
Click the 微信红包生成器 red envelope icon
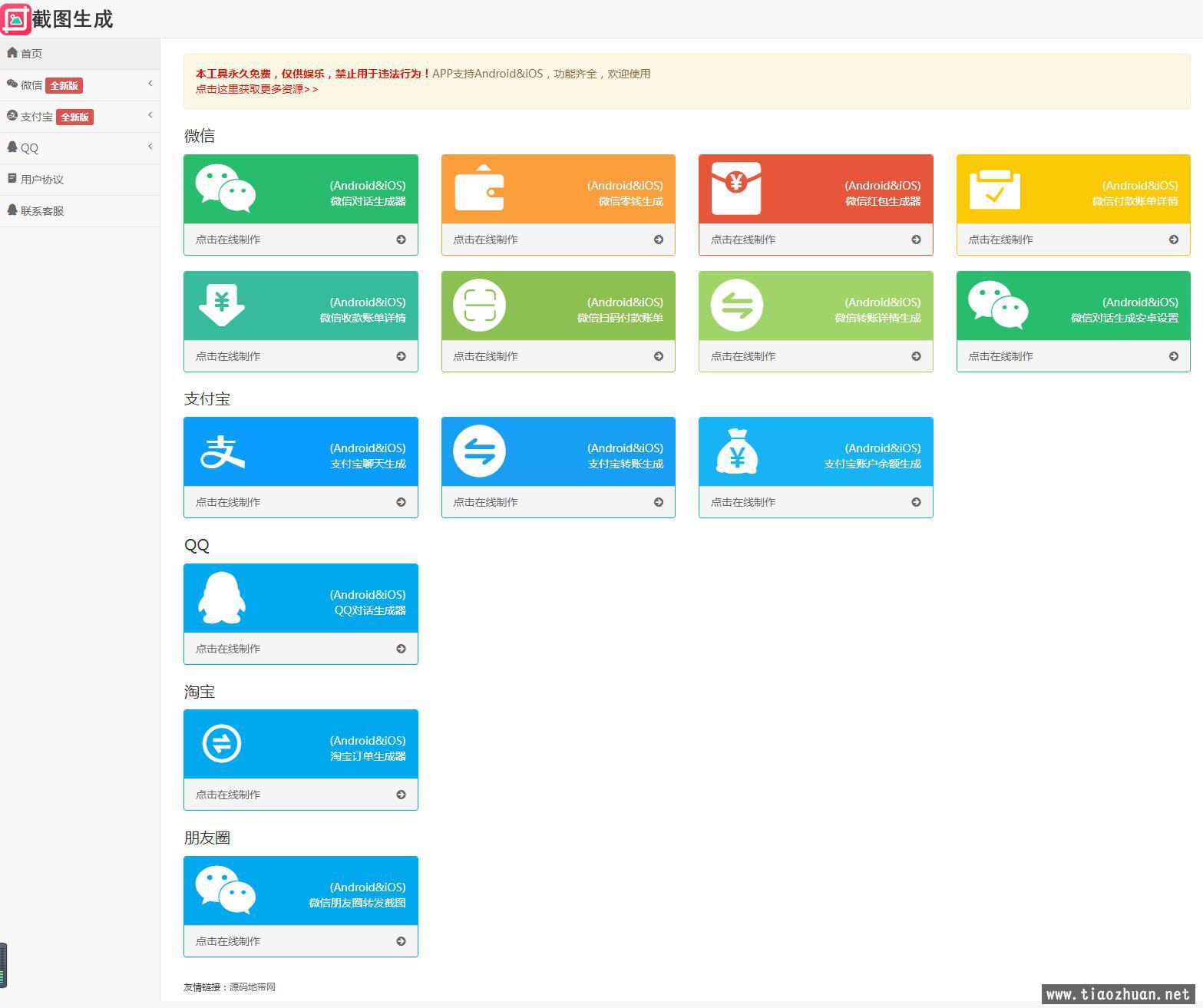click(736, 188)
